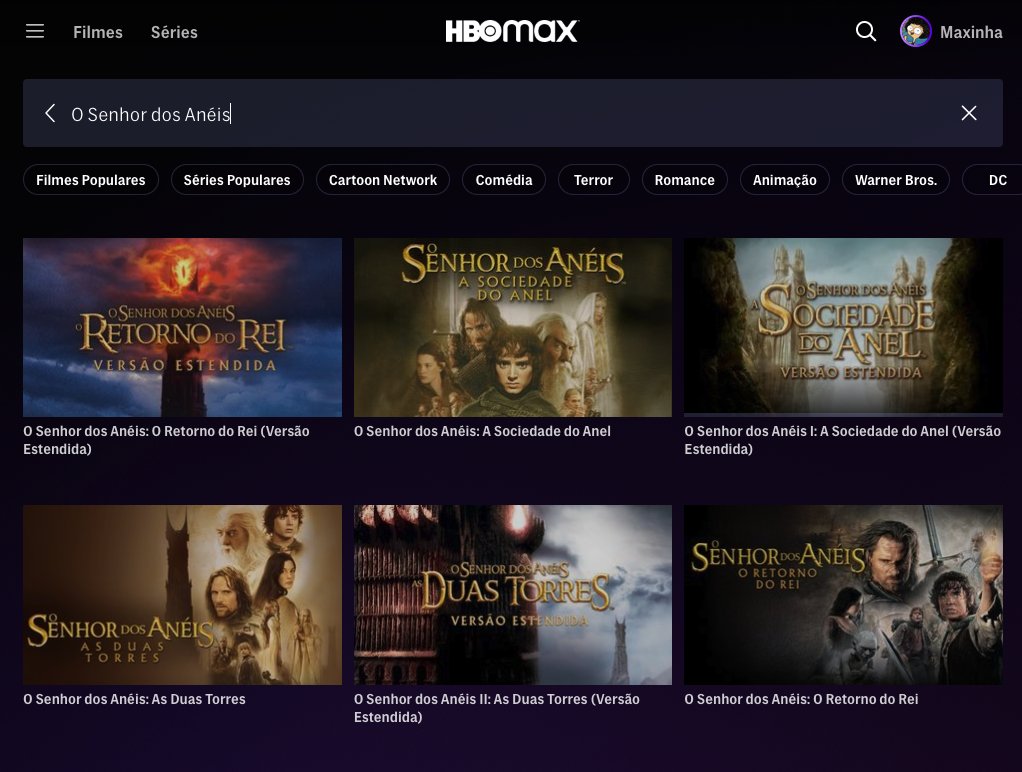Open the Maxinha profile avatar

pos(915,31)
